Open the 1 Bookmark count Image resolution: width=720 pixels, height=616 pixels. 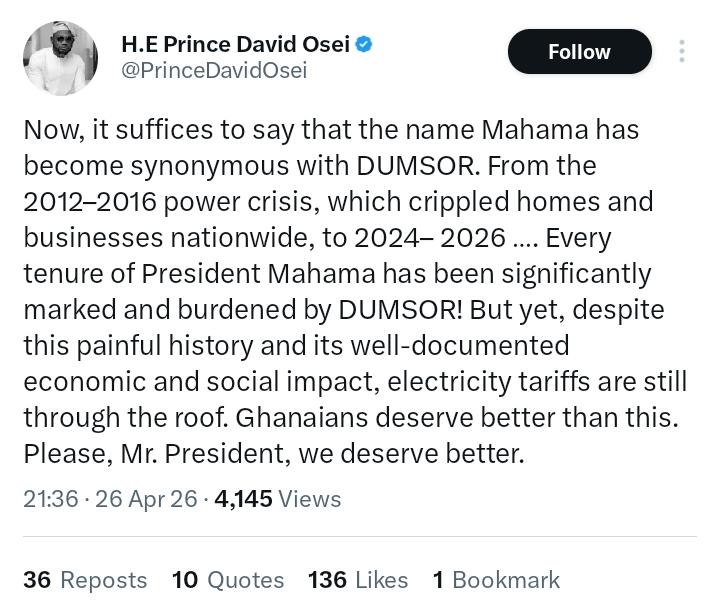pos(496,580)
